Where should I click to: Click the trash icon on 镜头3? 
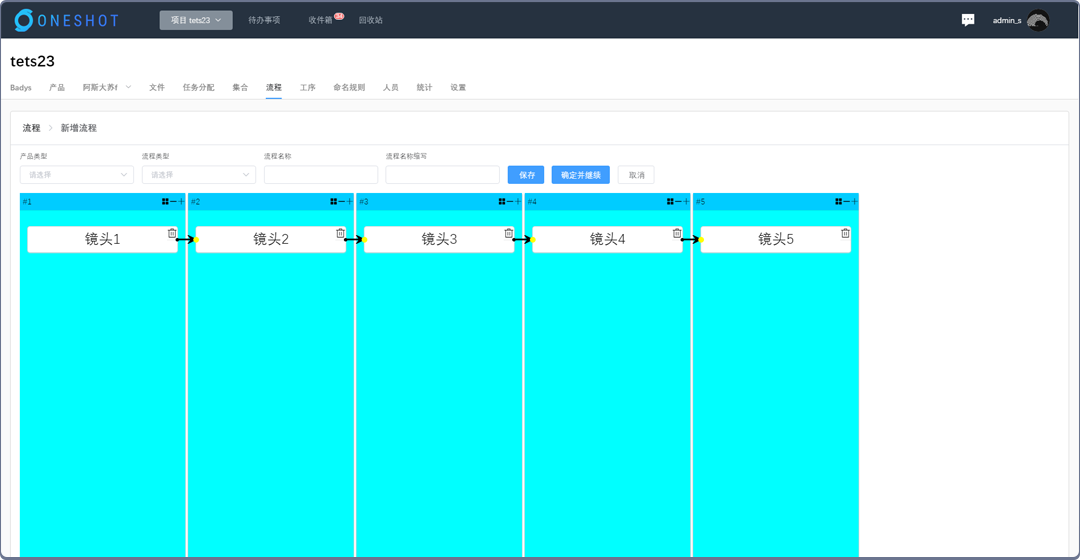click(x=509, y=233)
